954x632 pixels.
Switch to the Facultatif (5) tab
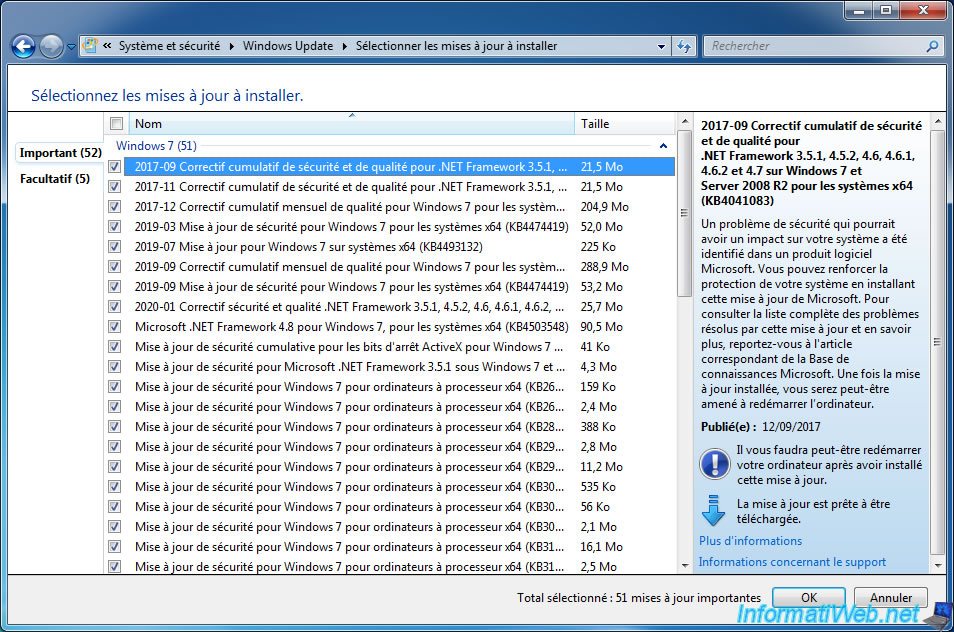point(55,179)
